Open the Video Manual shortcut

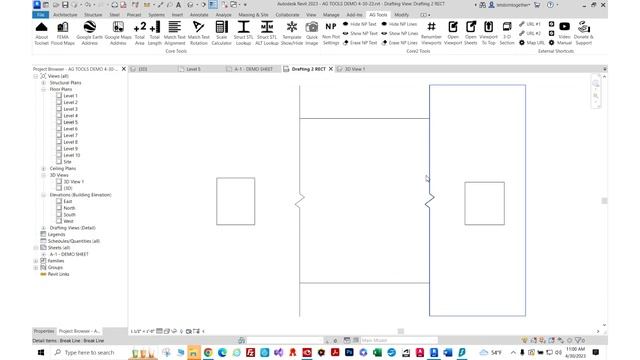click(x=564, y=33)
